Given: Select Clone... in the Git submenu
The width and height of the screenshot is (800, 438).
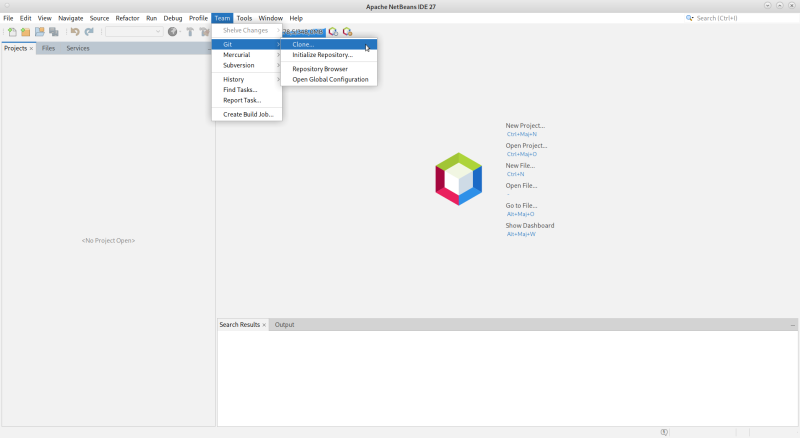Looking at the screenshot, I should (304, 44).
